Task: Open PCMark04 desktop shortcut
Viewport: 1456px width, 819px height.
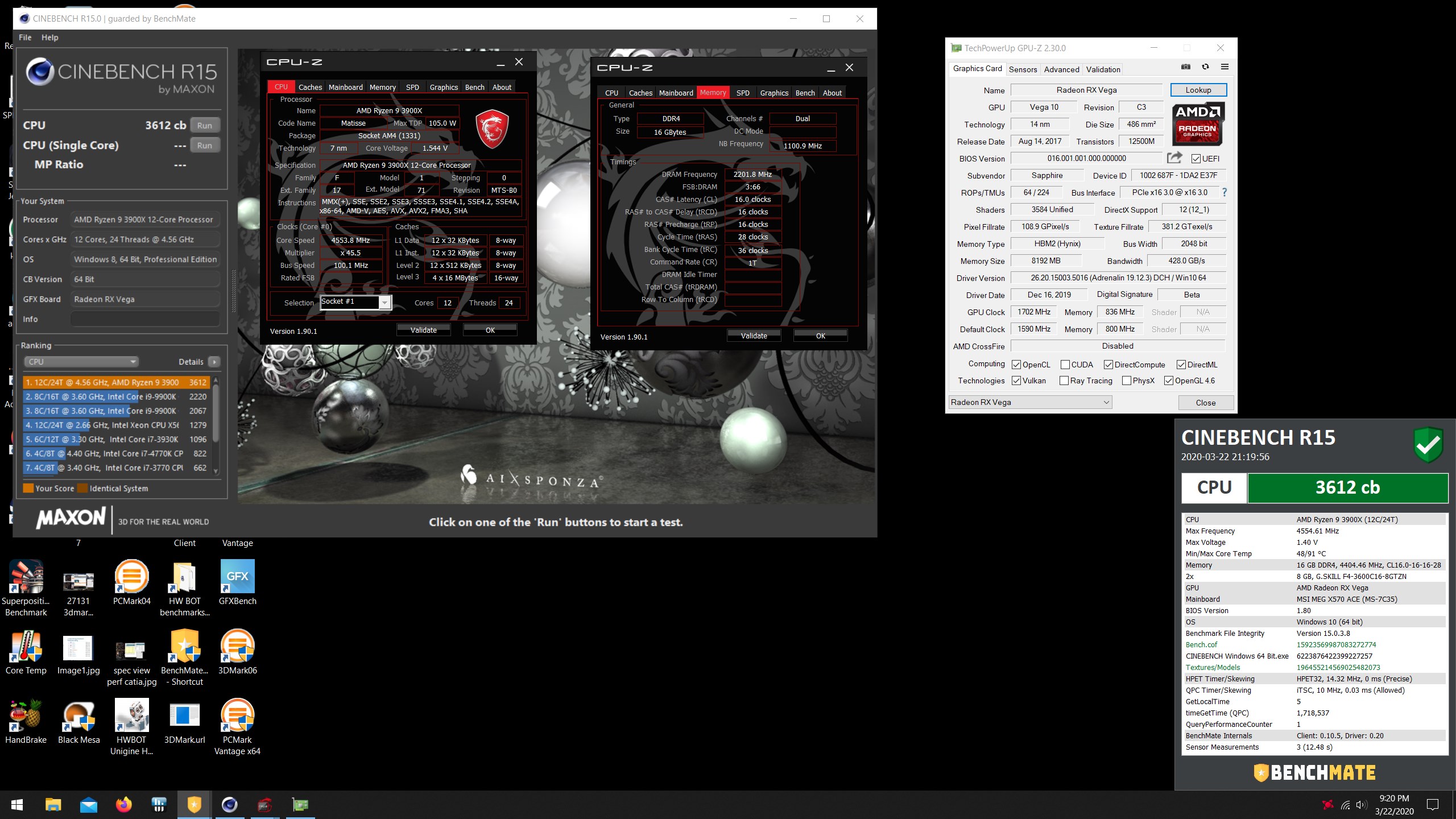Action: click(132, 582)
